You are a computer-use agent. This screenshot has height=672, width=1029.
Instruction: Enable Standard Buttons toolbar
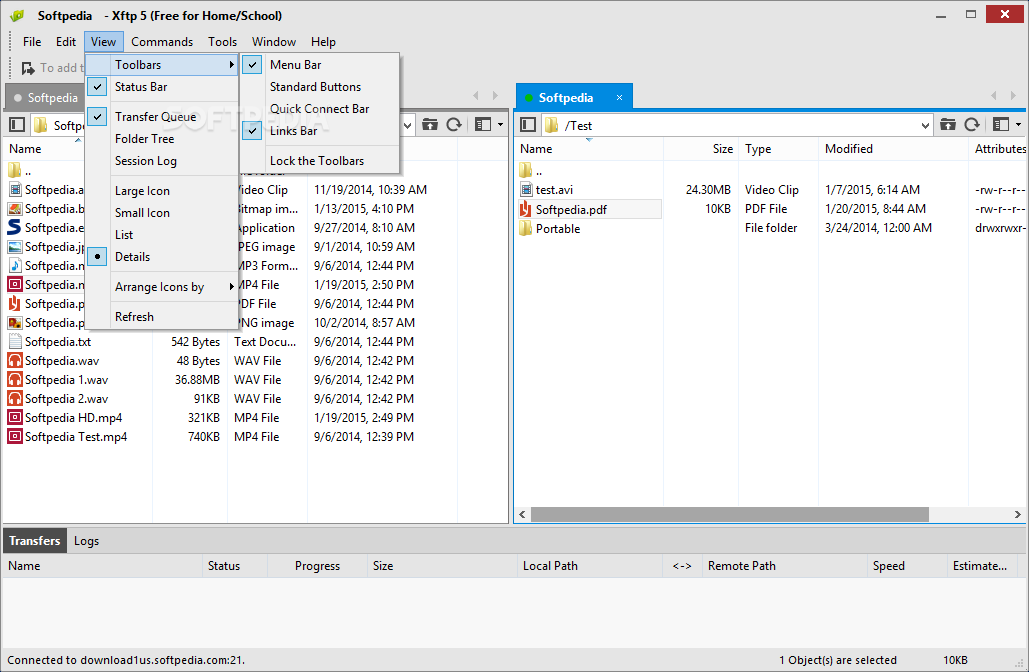(320, 87)
